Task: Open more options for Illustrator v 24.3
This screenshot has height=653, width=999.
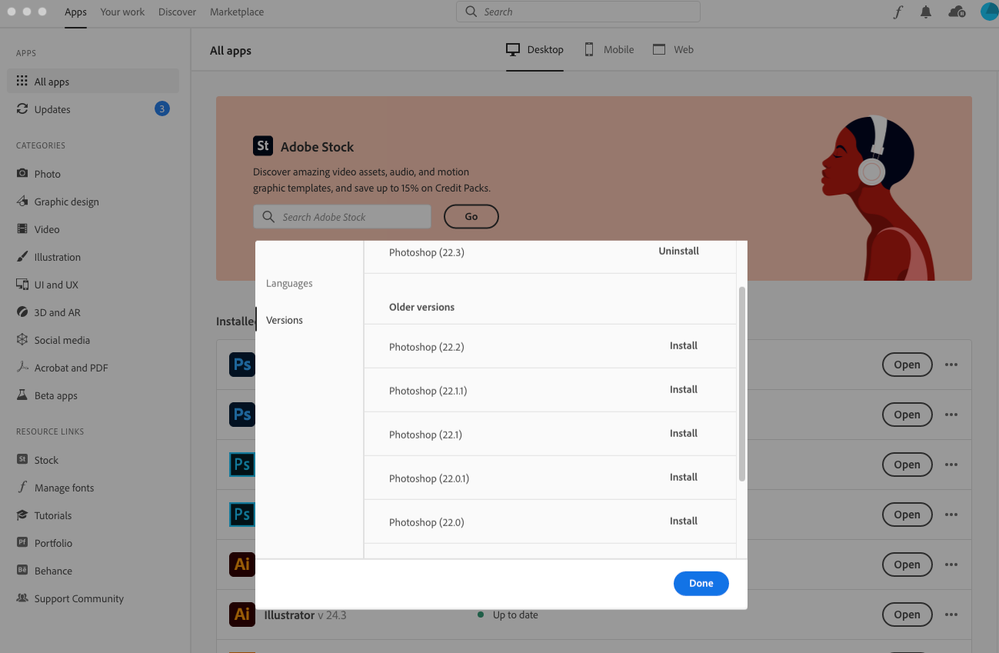Action: 951,615
